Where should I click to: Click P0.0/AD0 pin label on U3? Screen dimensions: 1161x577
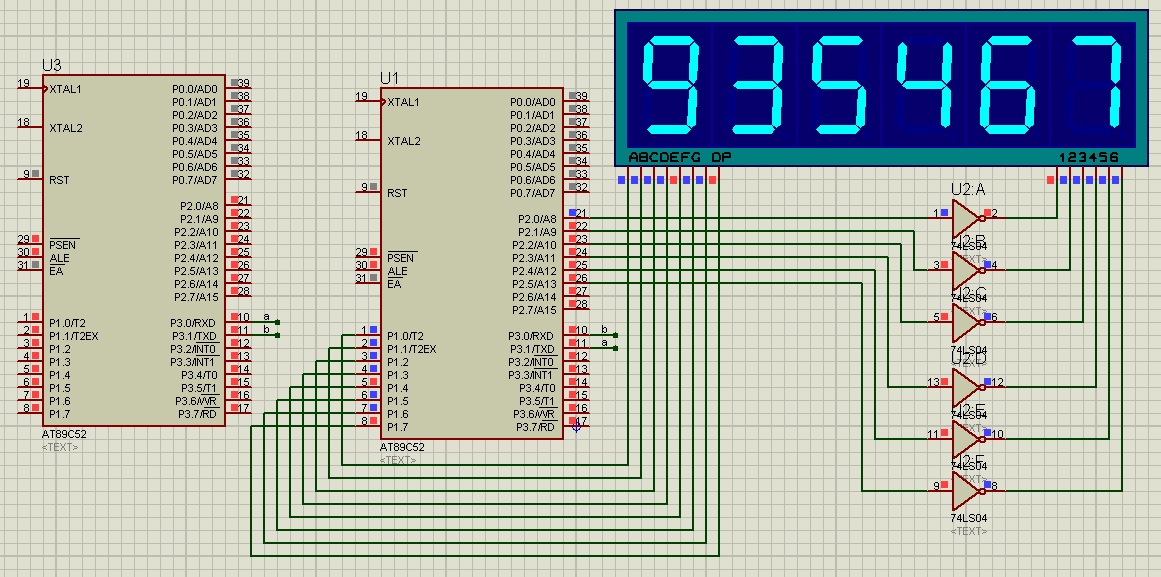[x=195, y=88]
